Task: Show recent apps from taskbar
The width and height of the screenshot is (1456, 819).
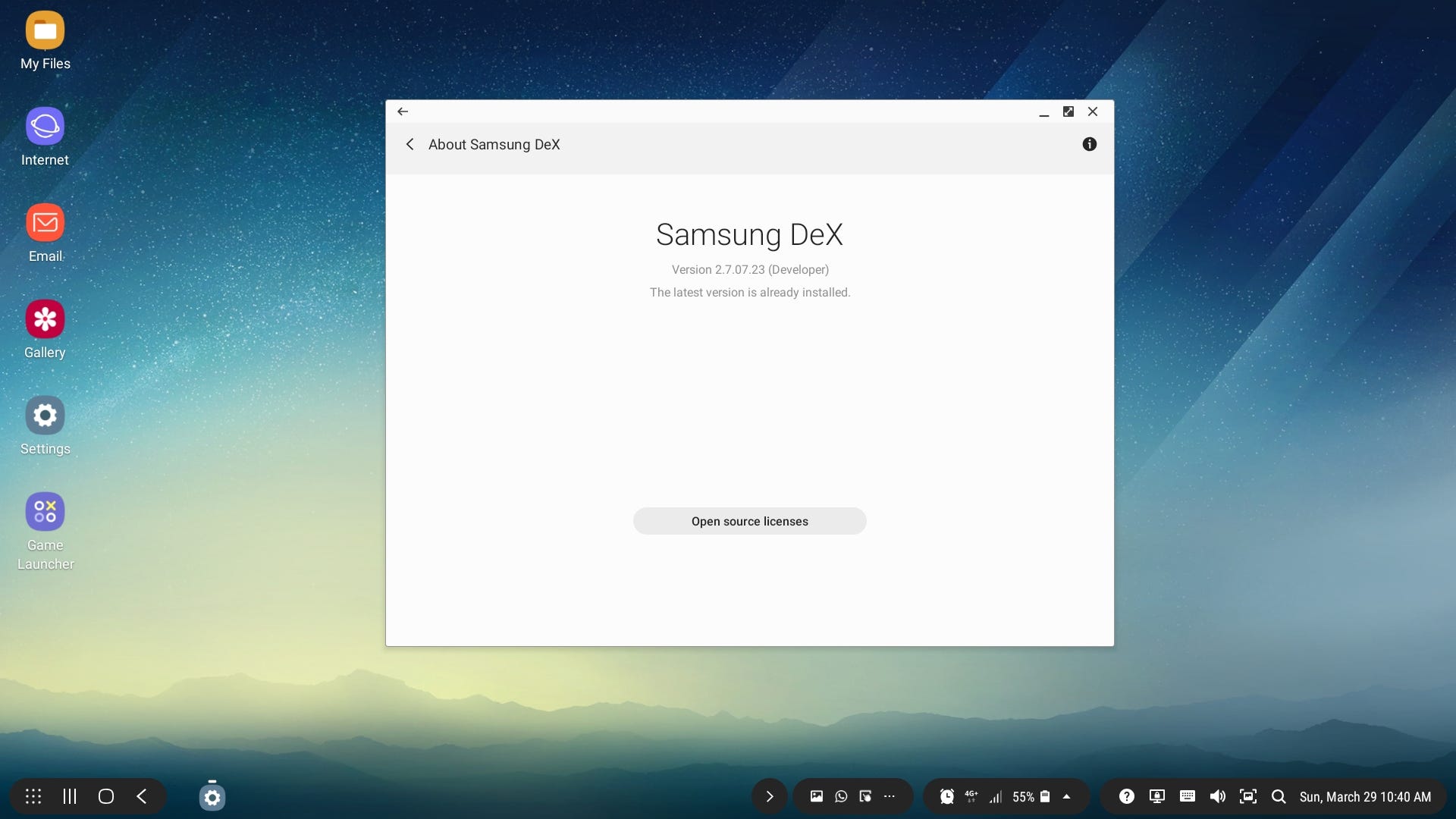Action: click(70, 796)
